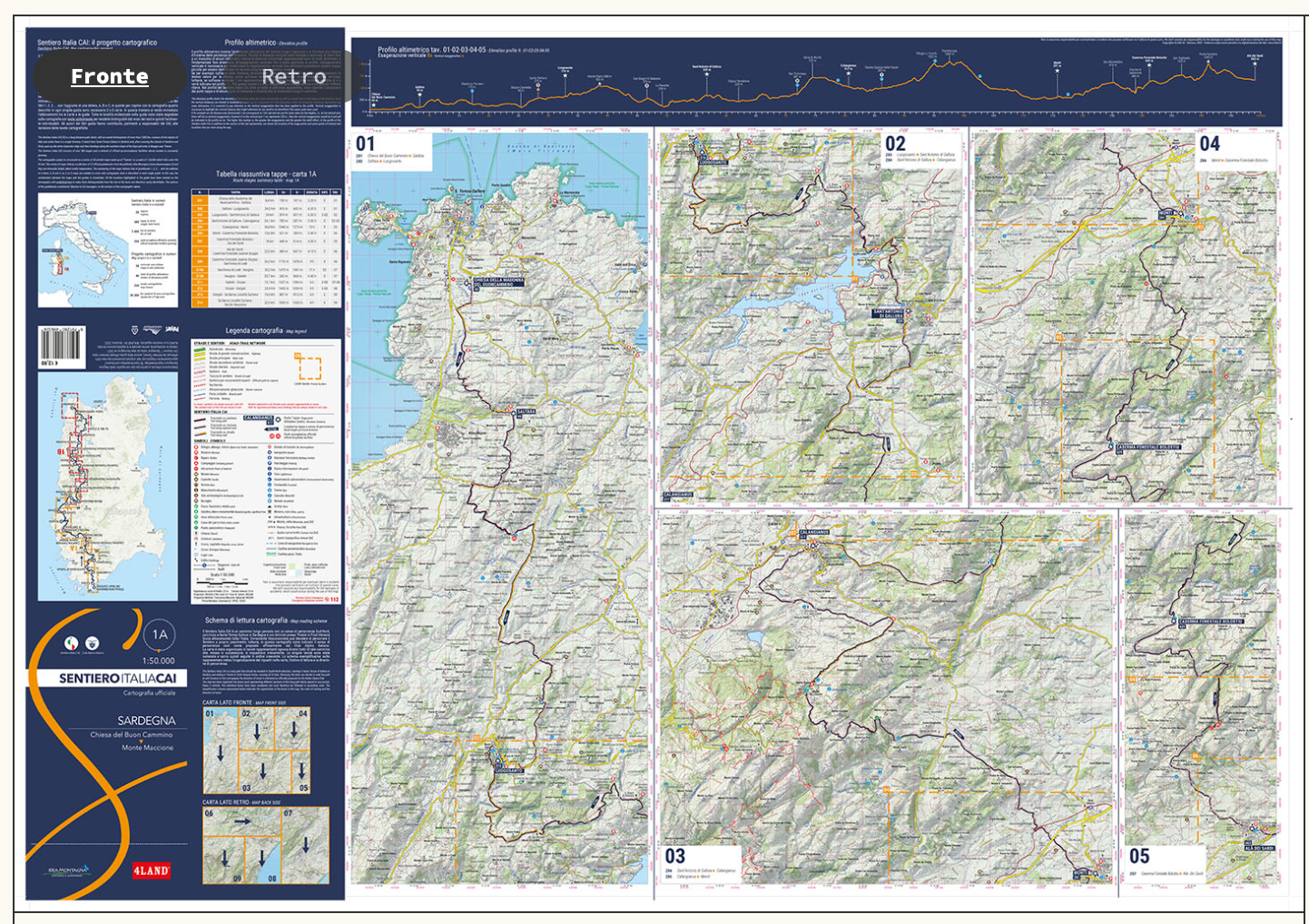1309x924 pixels.
Task: Click the large 05 map panel number
Action: [x=1138, y=856]
